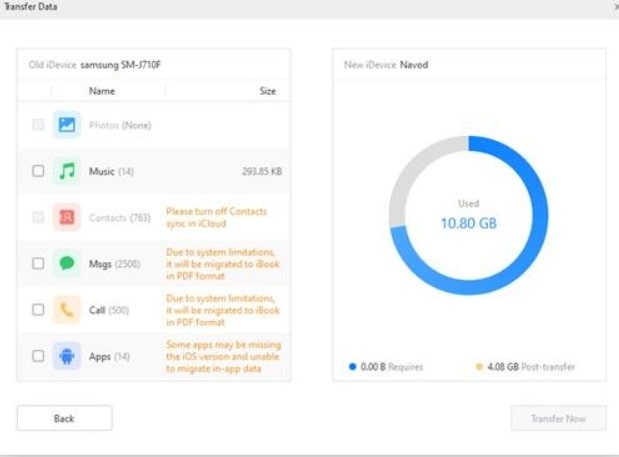Check the Call checkbox

pyautogui.click(x=38, y=310)
